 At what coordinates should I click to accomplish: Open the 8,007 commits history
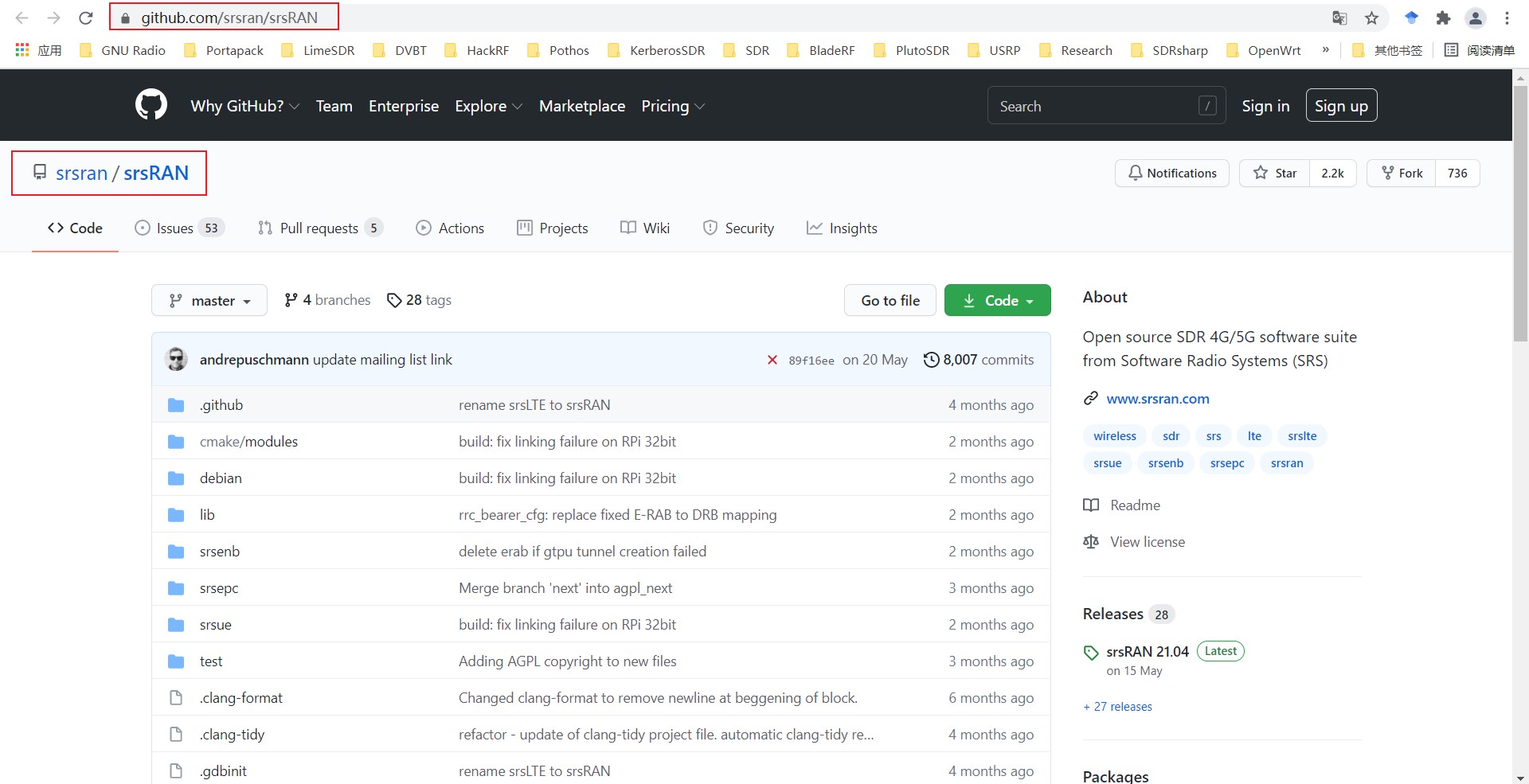(x=979, y=360)
